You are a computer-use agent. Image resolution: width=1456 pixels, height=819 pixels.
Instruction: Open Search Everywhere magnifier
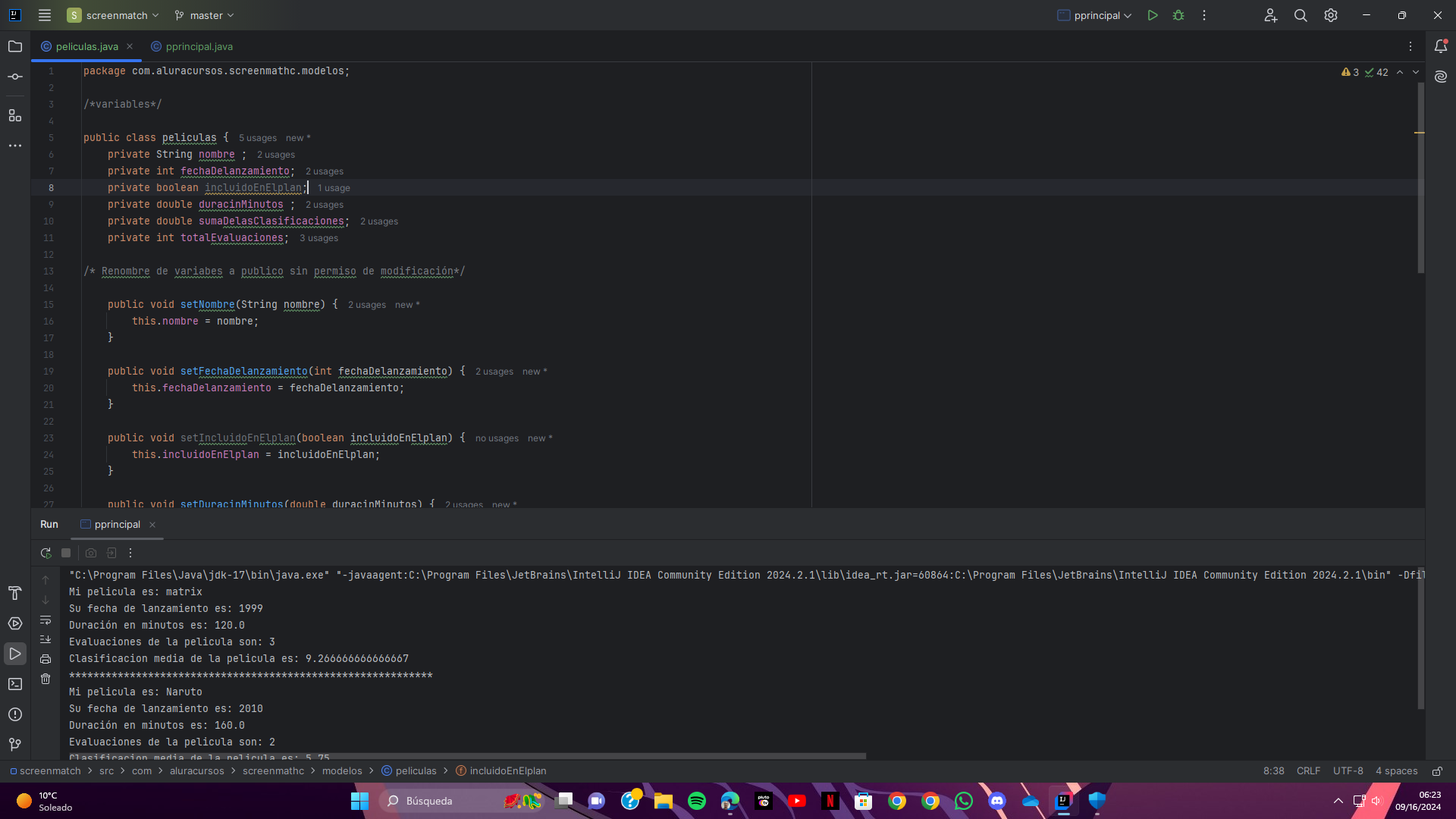[x=1301, y=15]
